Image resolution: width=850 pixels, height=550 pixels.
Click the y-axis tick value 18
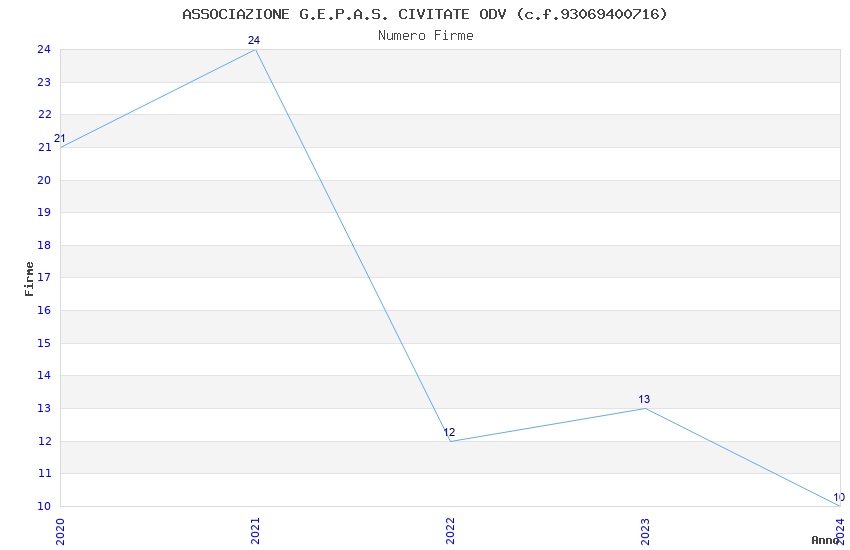coord(44,245)
